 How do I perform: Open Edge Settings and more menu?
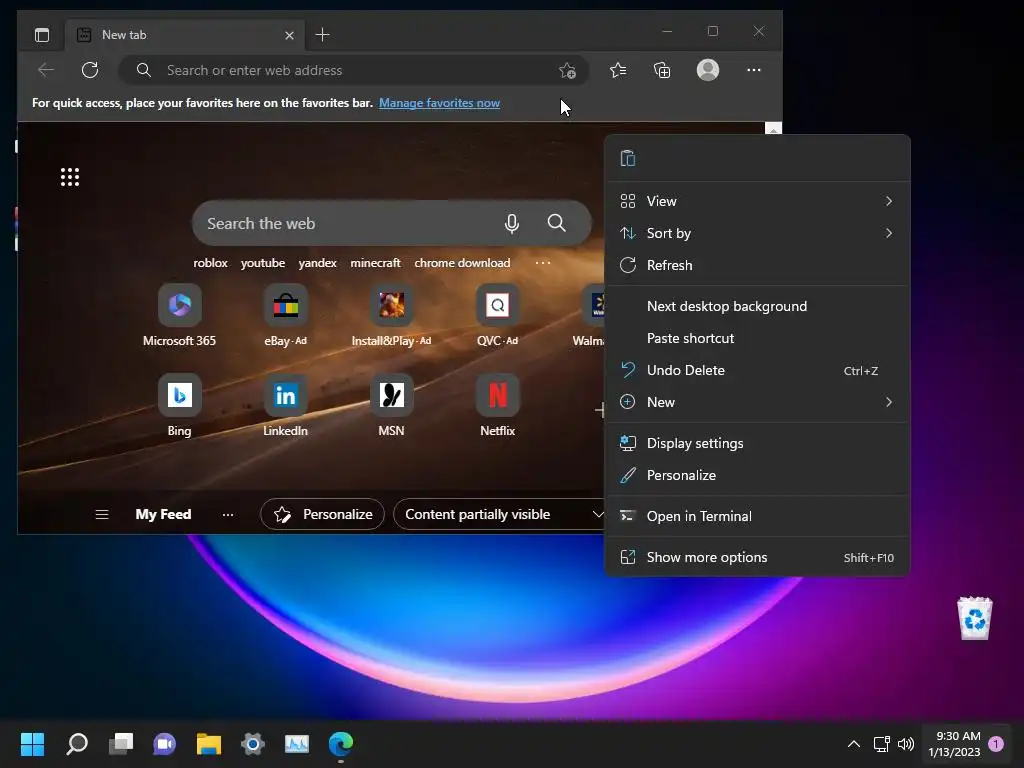[754, 70]
